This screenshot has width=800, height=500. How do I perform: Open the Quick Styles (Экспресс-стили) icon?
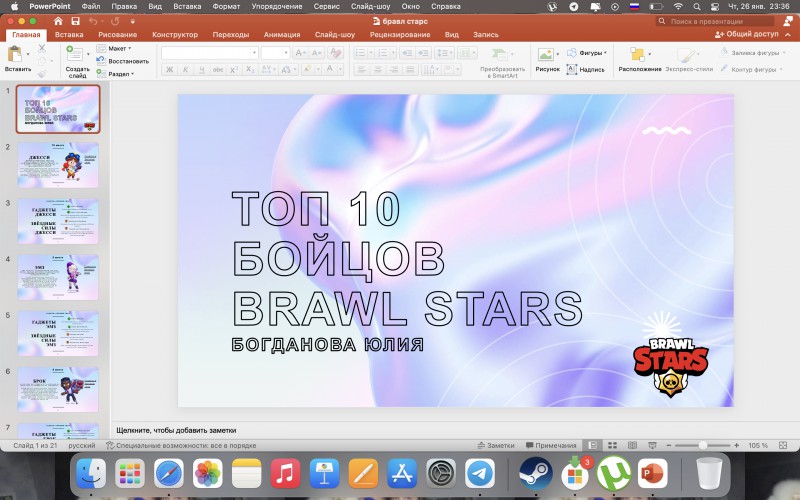click(686, 54)
